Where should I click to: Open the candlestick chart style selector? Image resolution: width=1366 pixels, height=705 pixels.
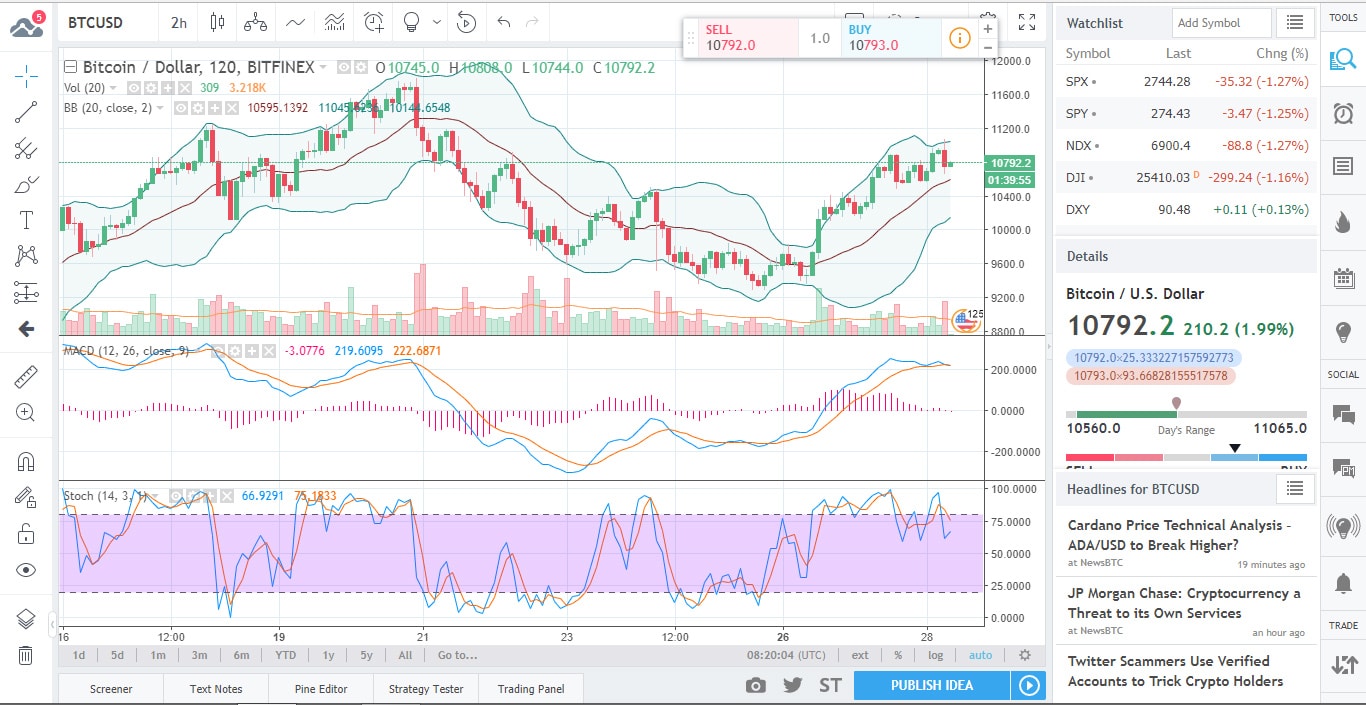click(x=218, y=21)
